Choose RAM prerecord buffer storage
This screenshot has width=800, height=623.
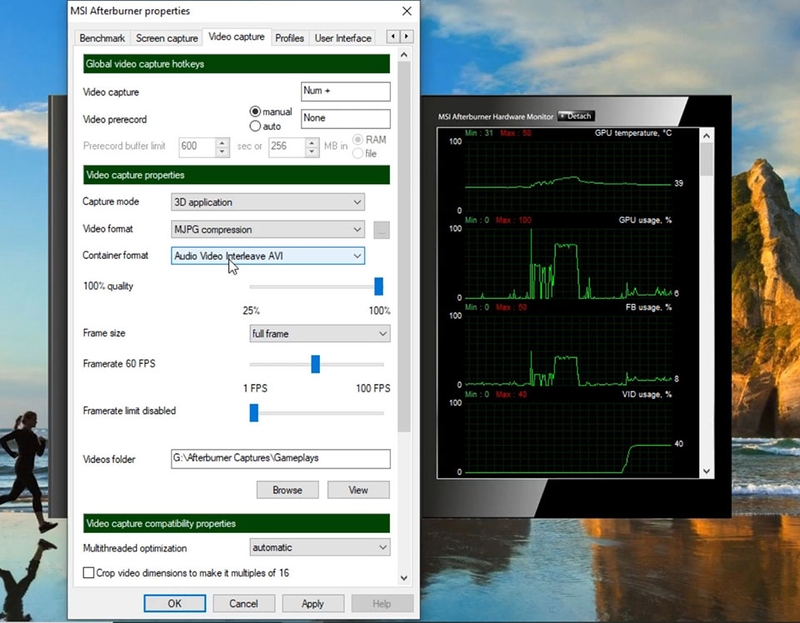[358, 140]
